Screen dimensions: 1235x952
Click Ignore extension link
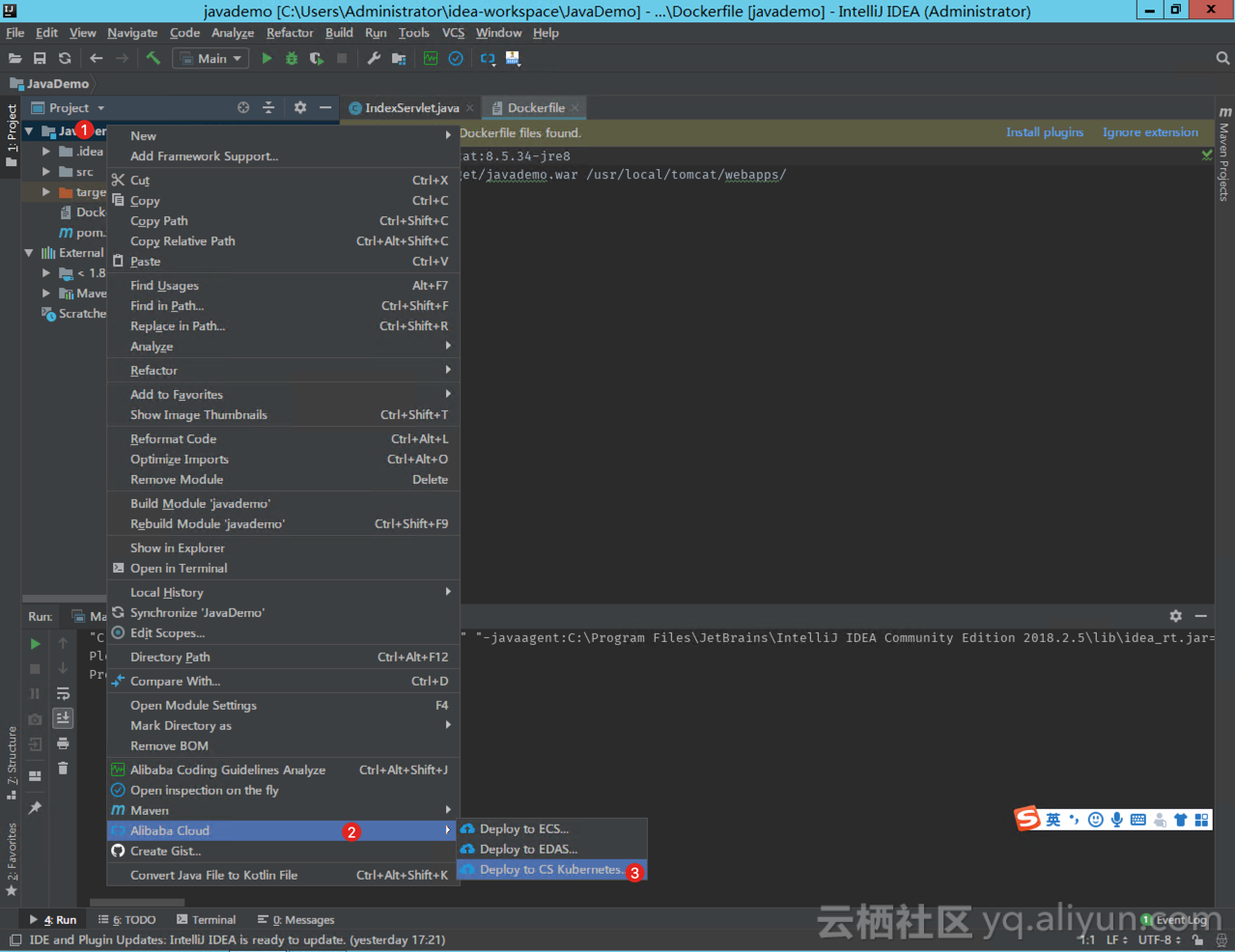point(1150,132)
